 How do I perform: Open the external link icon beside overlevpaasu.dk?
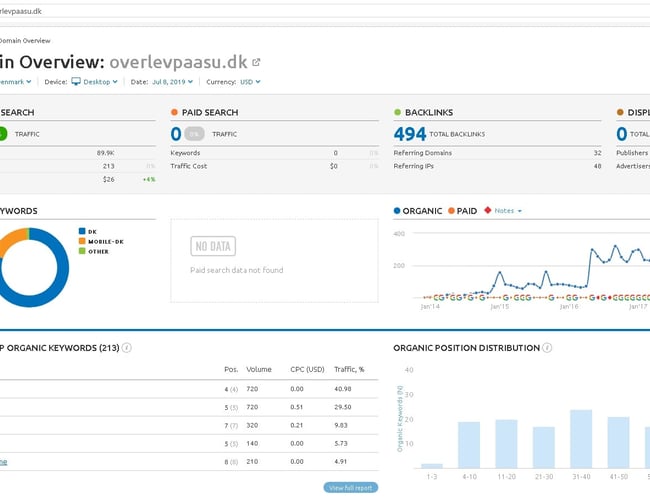[255, 62]
